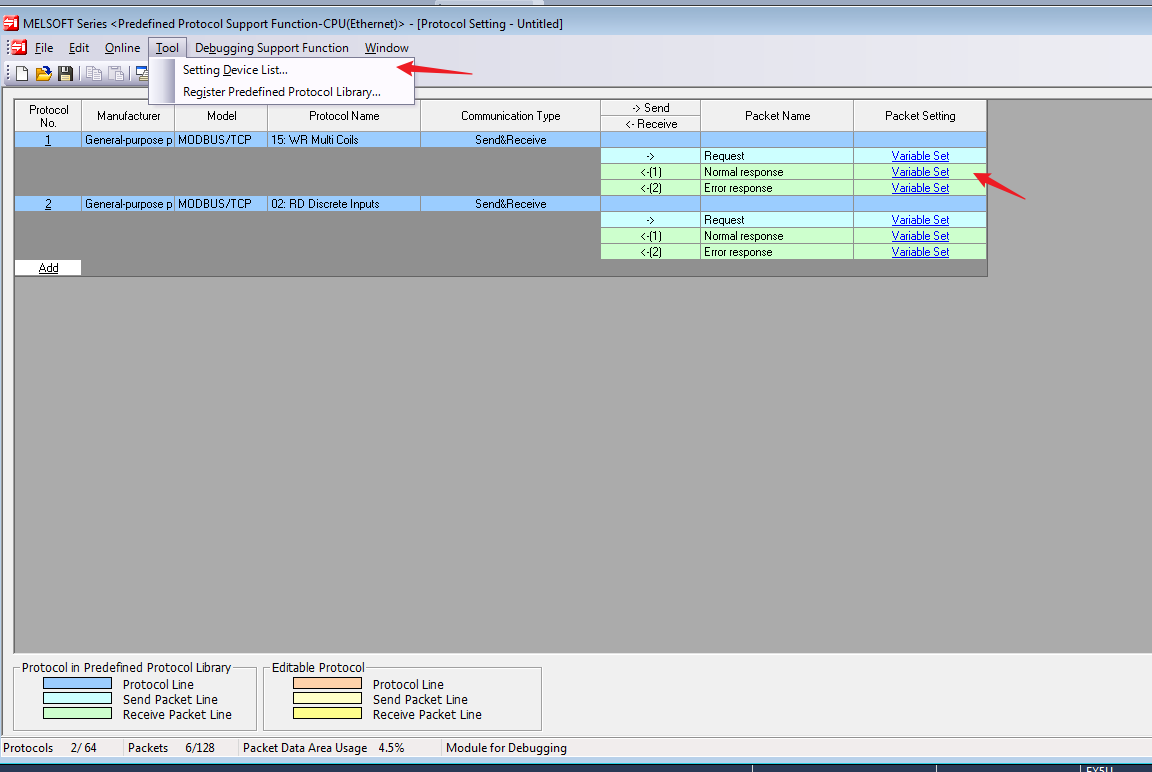Click the New file toolbar icon
This screenshot has width=1152, height=772.
coord(22,73)
